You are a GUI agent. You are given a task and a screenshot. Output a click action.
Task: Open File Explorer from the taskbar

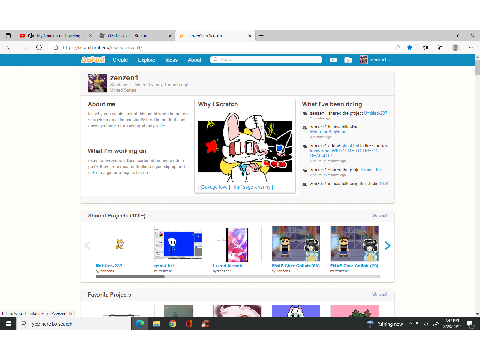pos(156,324)
